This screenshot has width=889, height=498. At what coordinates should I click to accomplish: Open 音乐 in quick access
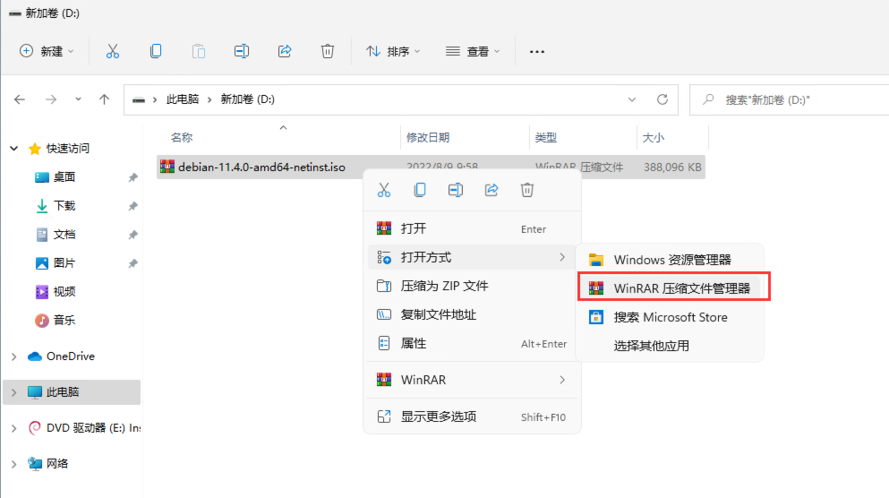click(x=64, y=320)
